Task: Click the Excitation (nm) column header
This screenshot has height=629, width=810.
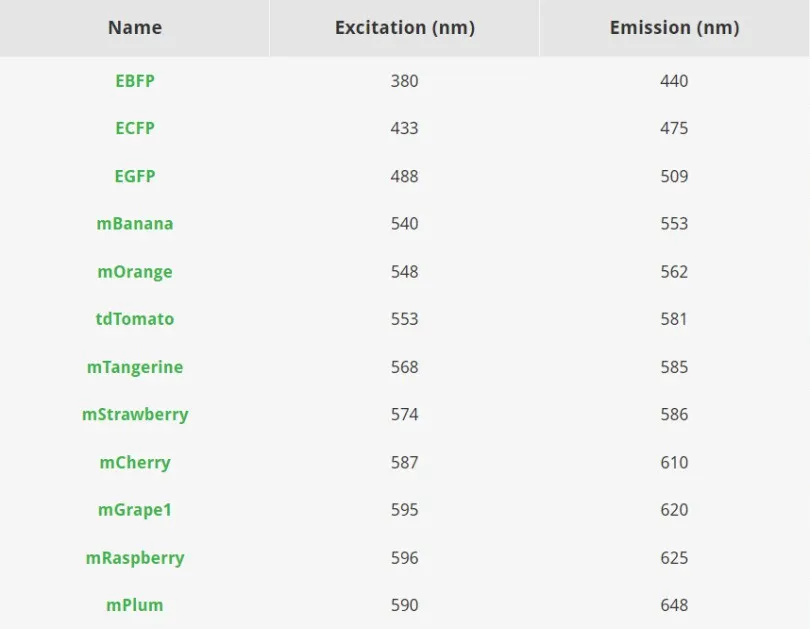Action: [404, 27]
